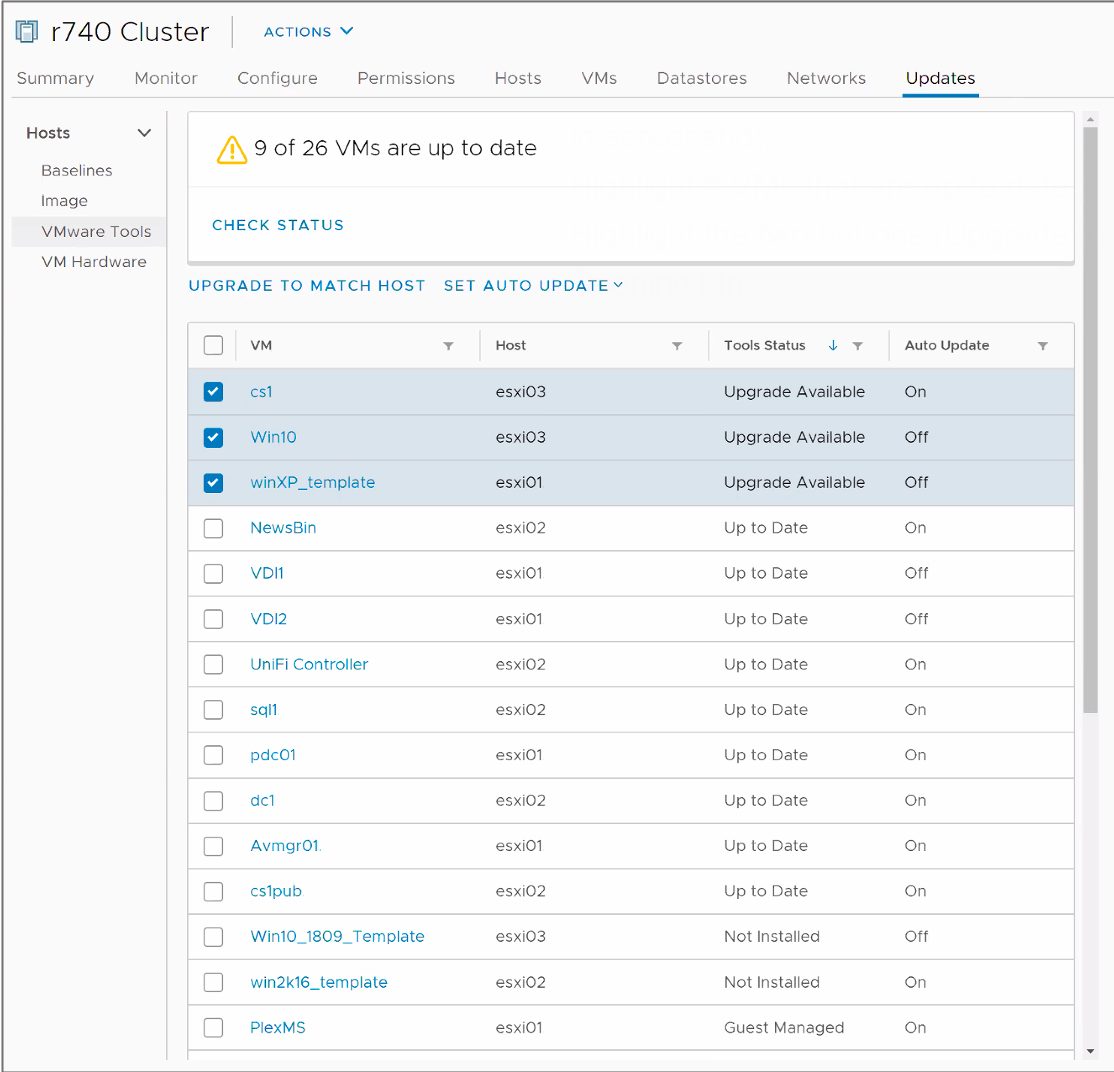
Task: Check the pdc01 VM checkbox
Action: pos(213,755)
